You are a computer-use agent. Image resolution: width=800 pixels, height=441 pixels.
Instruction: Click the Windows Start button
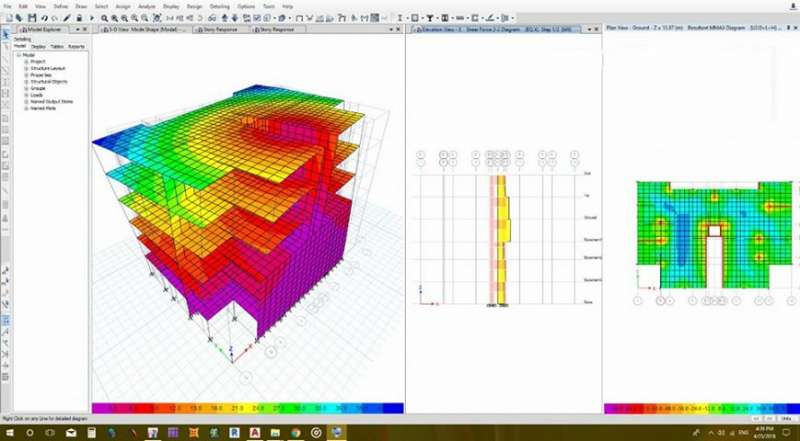9,429
